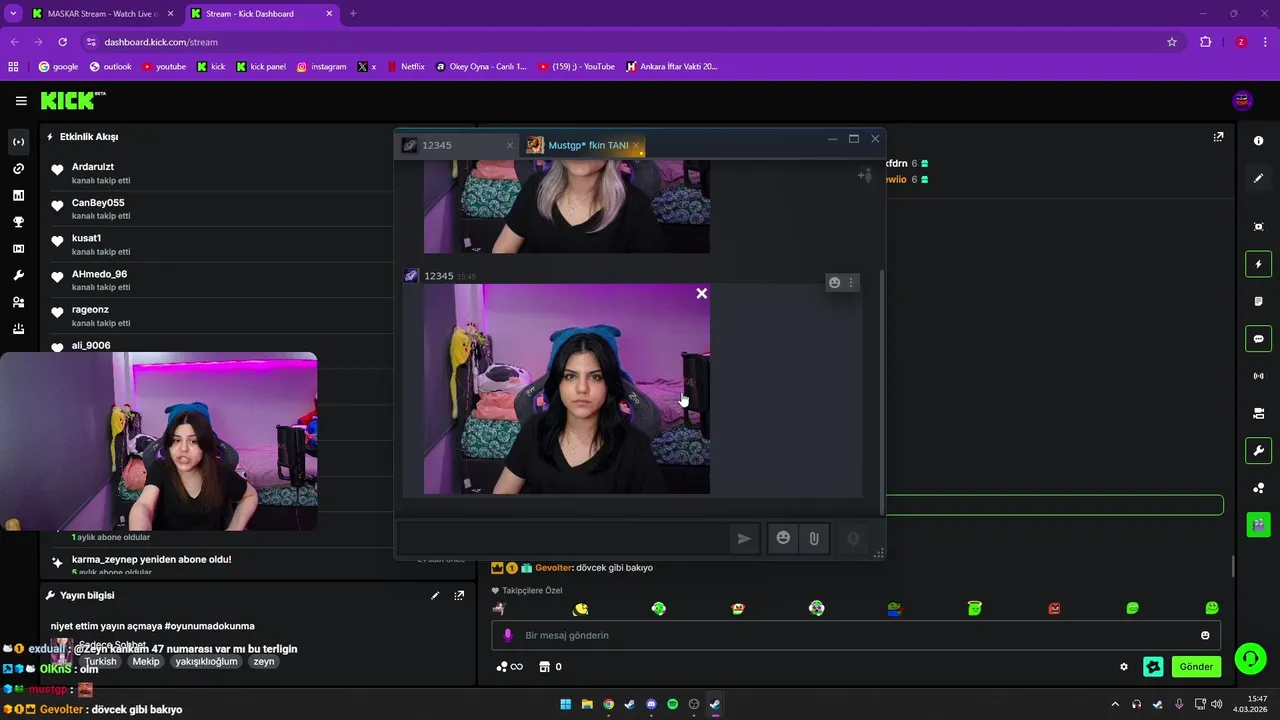
Task: Open the Stream section in left sidebar
Action: pos(18,142)
